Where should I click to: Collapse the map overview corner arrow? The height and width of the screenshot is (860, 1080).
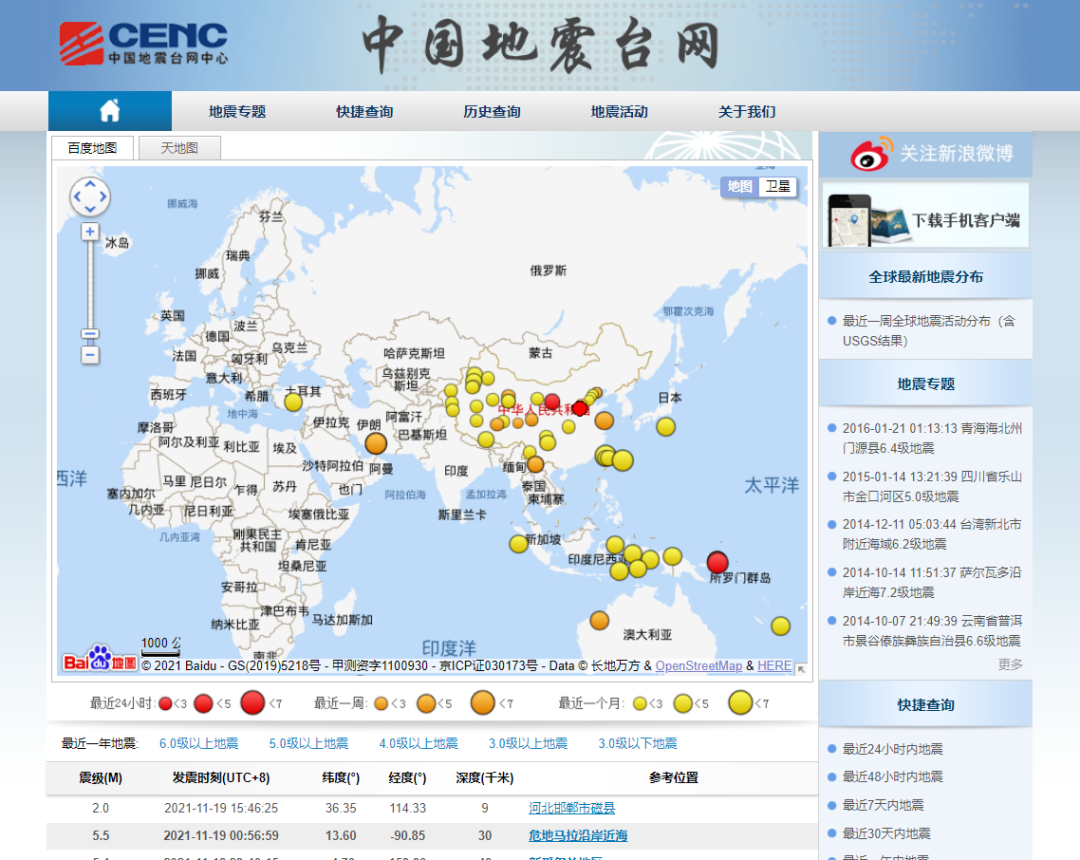coord(801,669)
